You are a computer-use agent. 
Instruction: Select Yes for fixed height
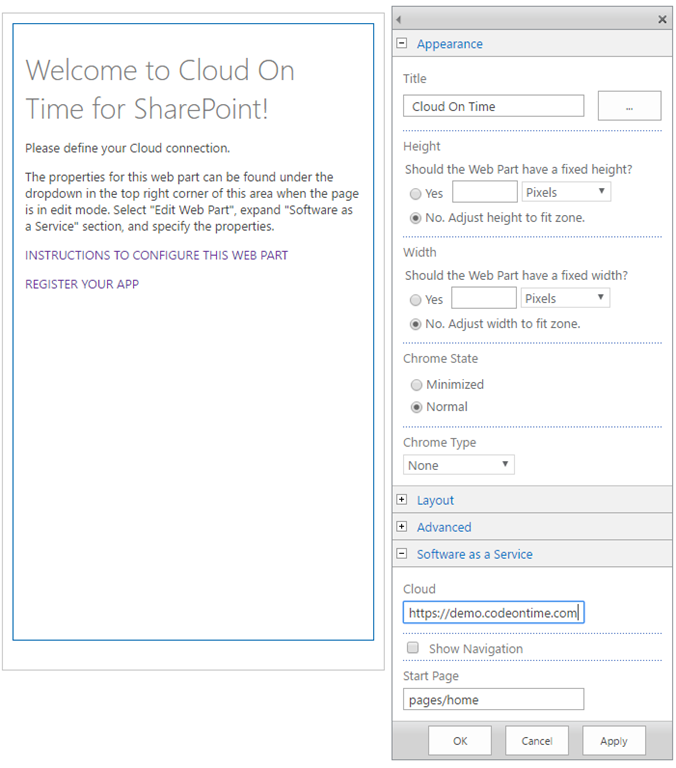(x=416, y=194)
